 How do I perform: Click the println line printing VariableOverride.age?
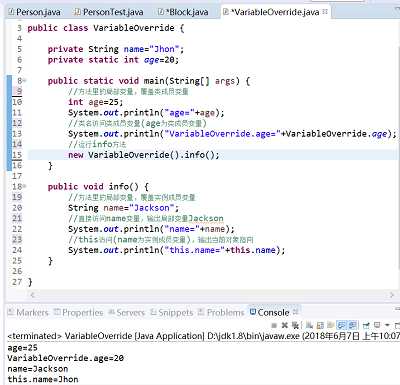232,134
